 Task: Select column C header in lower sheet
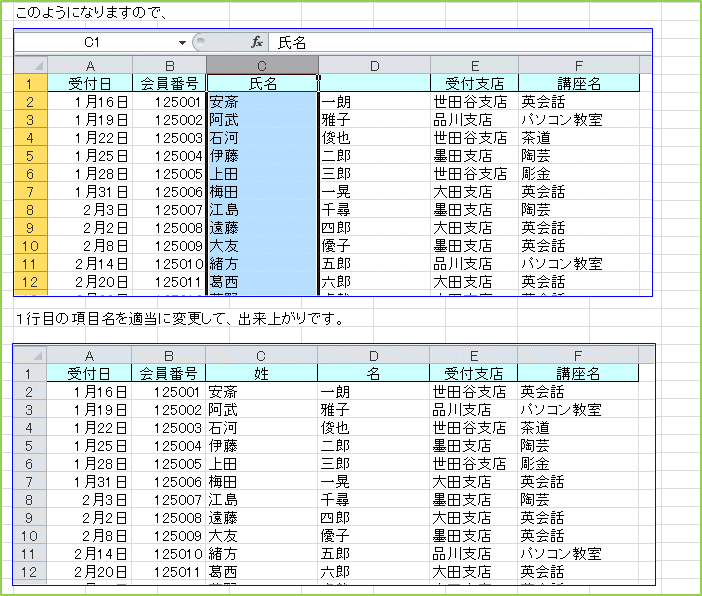(x=261, y=356)
